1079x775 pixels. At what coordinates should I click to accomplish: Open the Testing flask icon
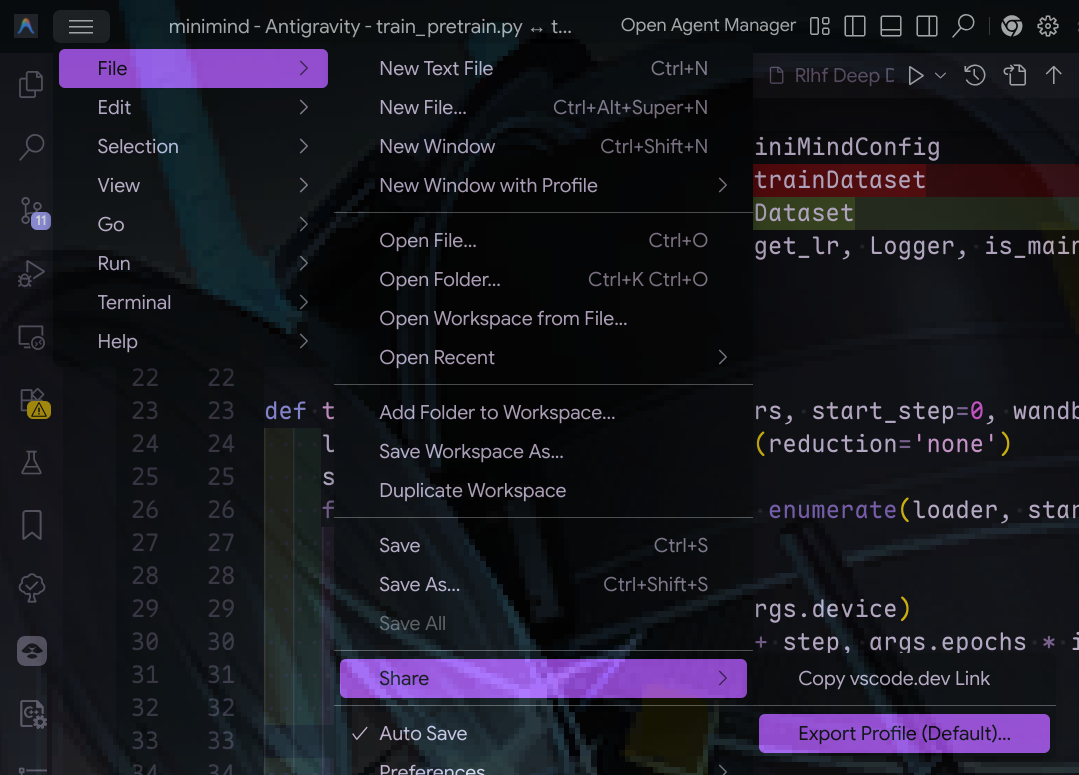click(x=32, y=463)
